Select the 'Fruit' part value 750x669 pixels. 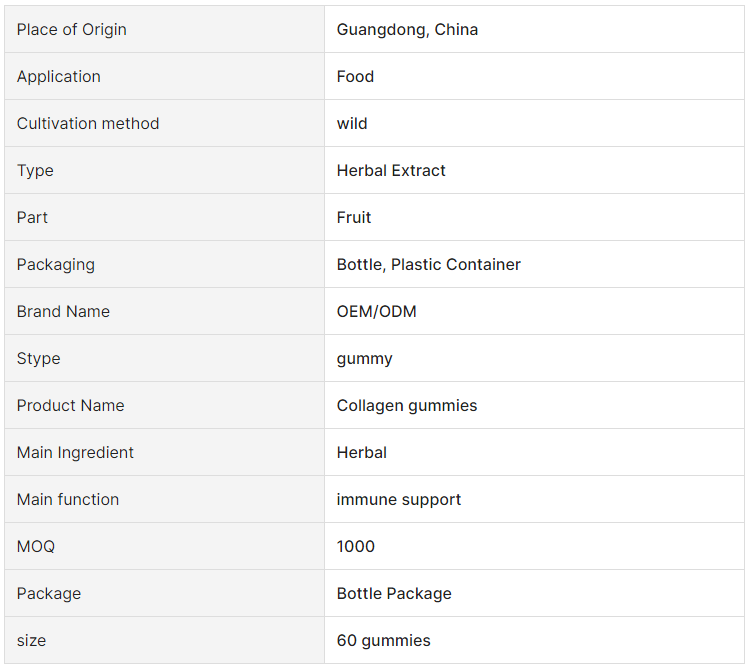354,218
